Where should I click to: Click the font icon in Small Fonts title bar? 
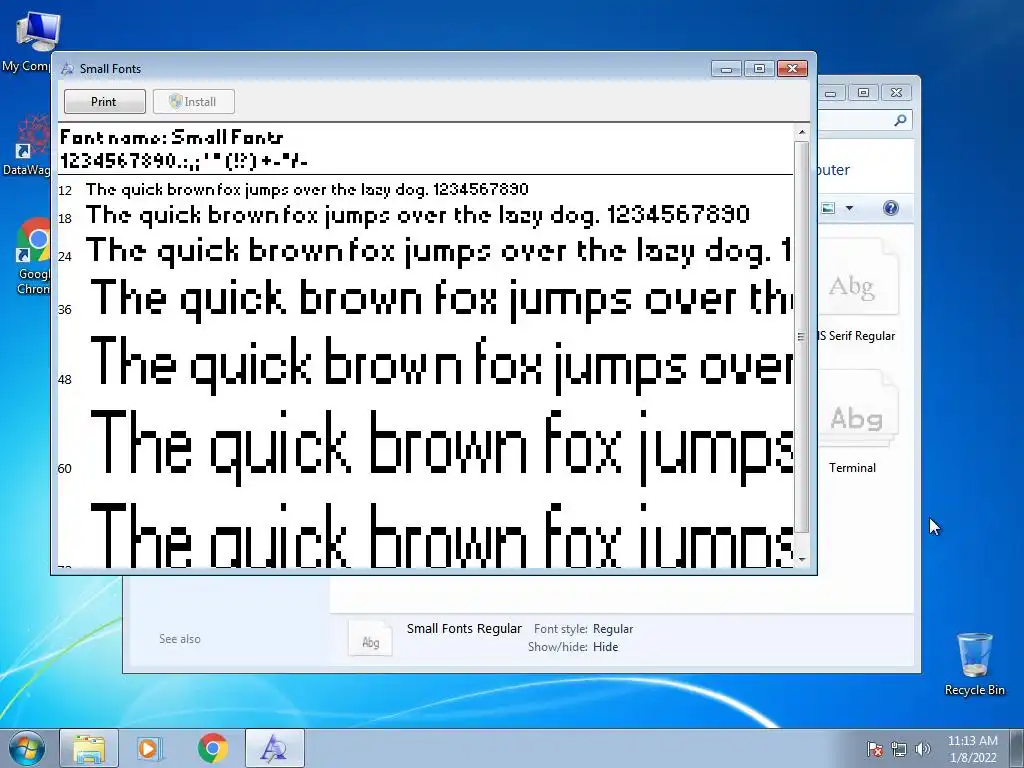67,69
